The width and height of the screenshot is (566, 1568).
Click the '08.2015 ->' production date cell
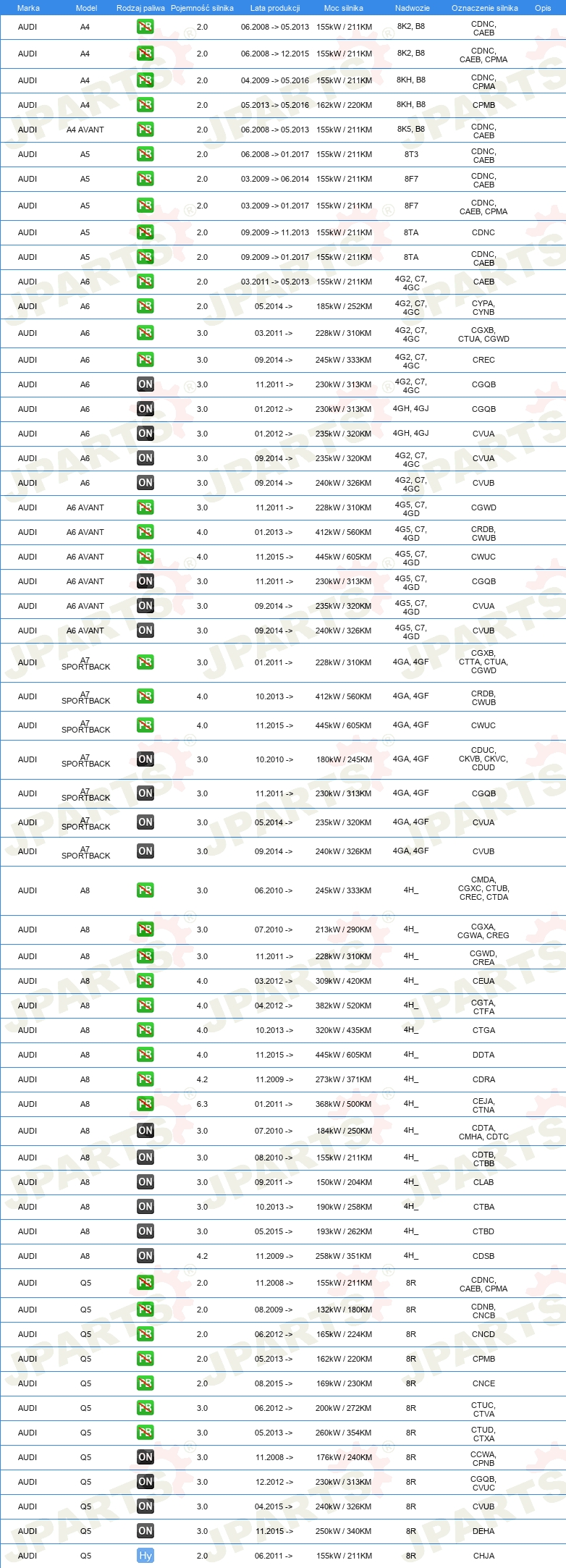[x=274, y=1383]
